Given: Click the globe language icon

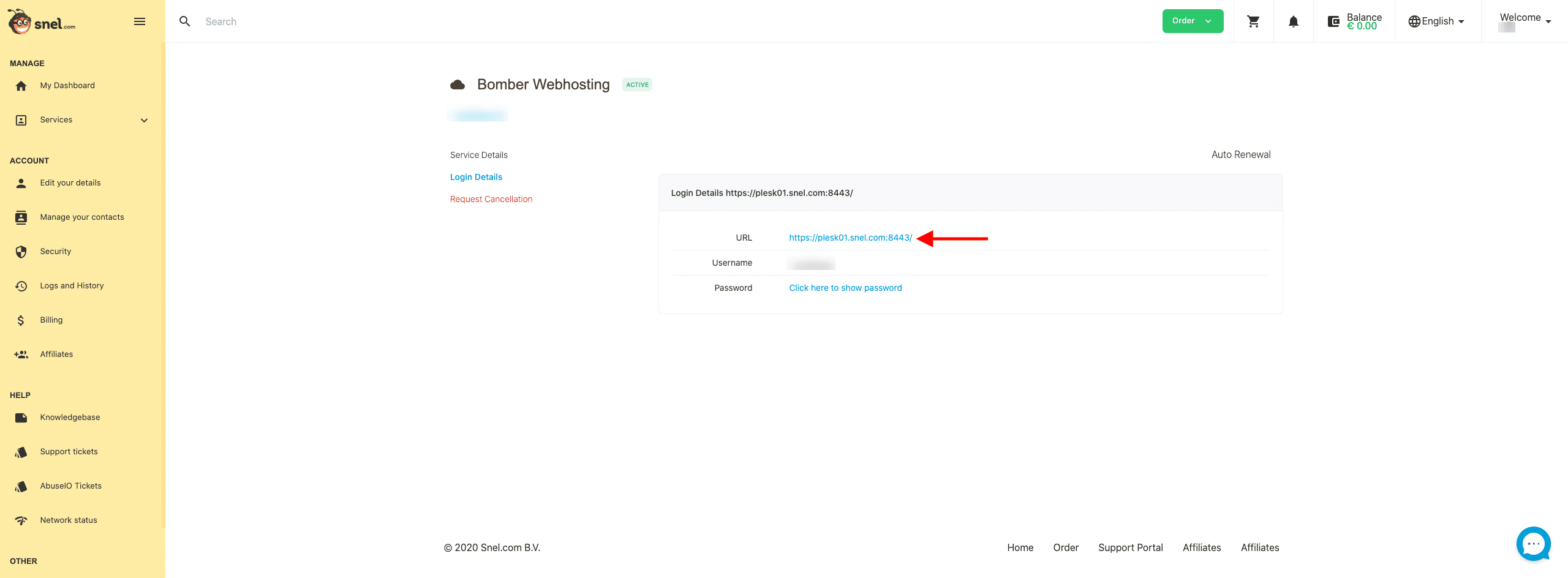Looking at the screenshot, I should pos(1414,21).
